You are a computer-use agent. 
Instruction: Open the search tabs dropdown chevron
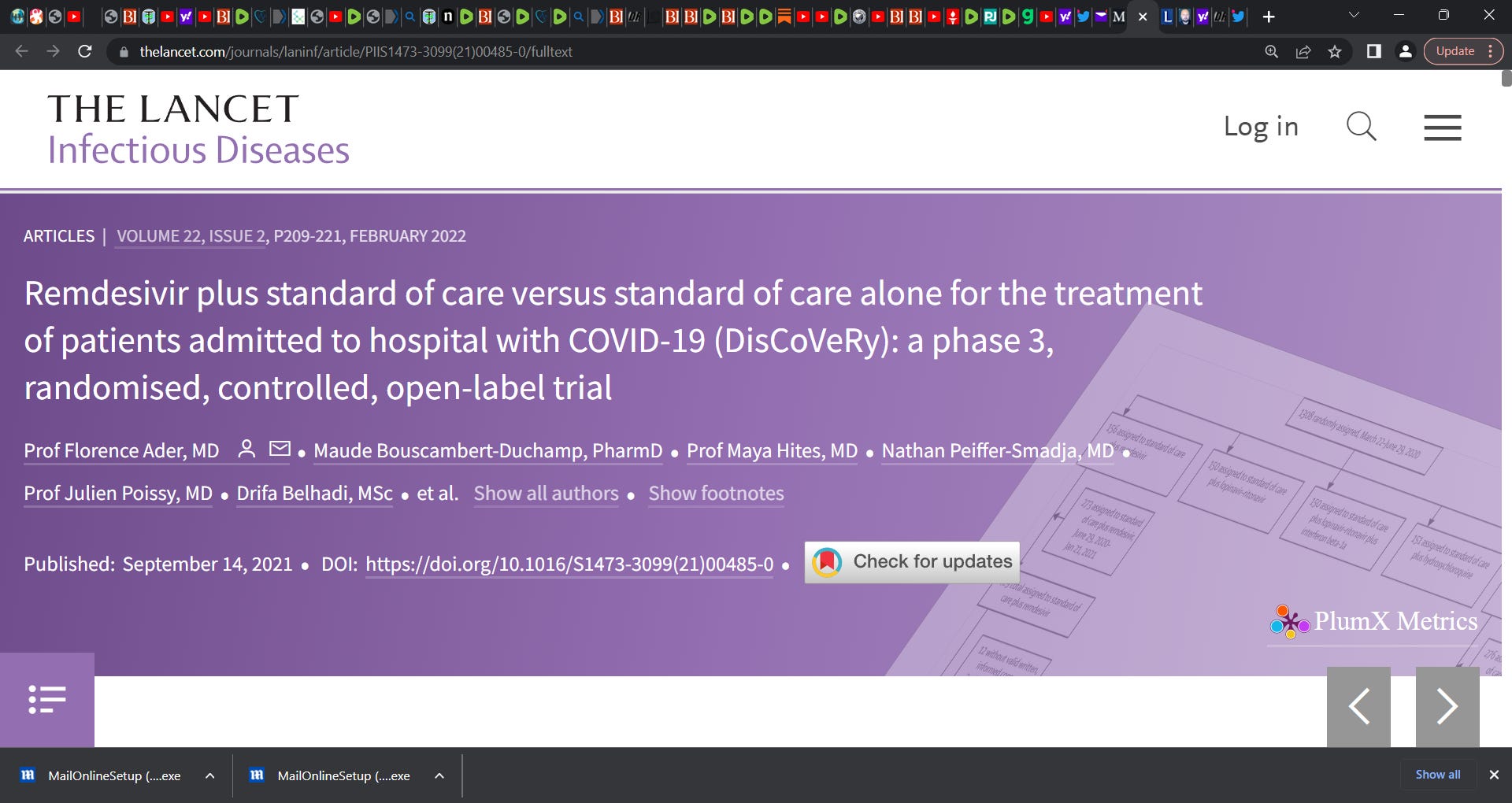1354,15
